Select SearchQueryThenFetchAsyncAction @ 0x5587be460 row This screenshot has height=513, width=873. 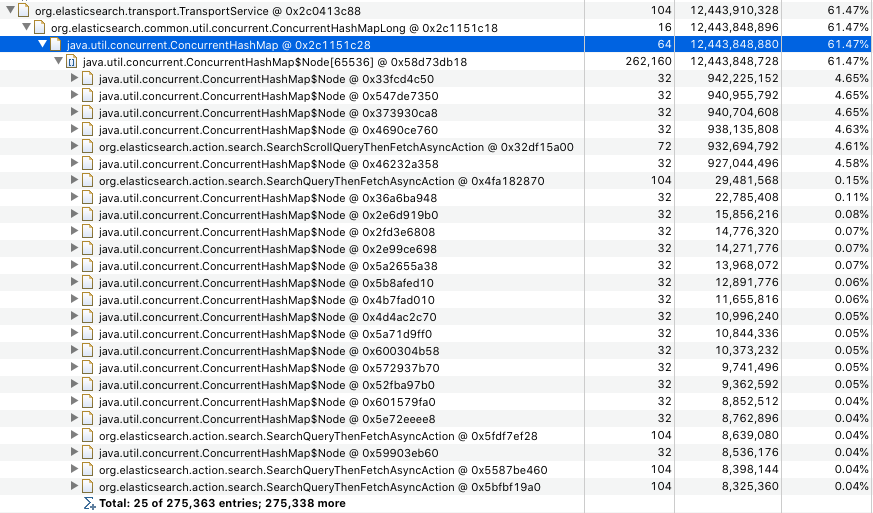(436, 470)
